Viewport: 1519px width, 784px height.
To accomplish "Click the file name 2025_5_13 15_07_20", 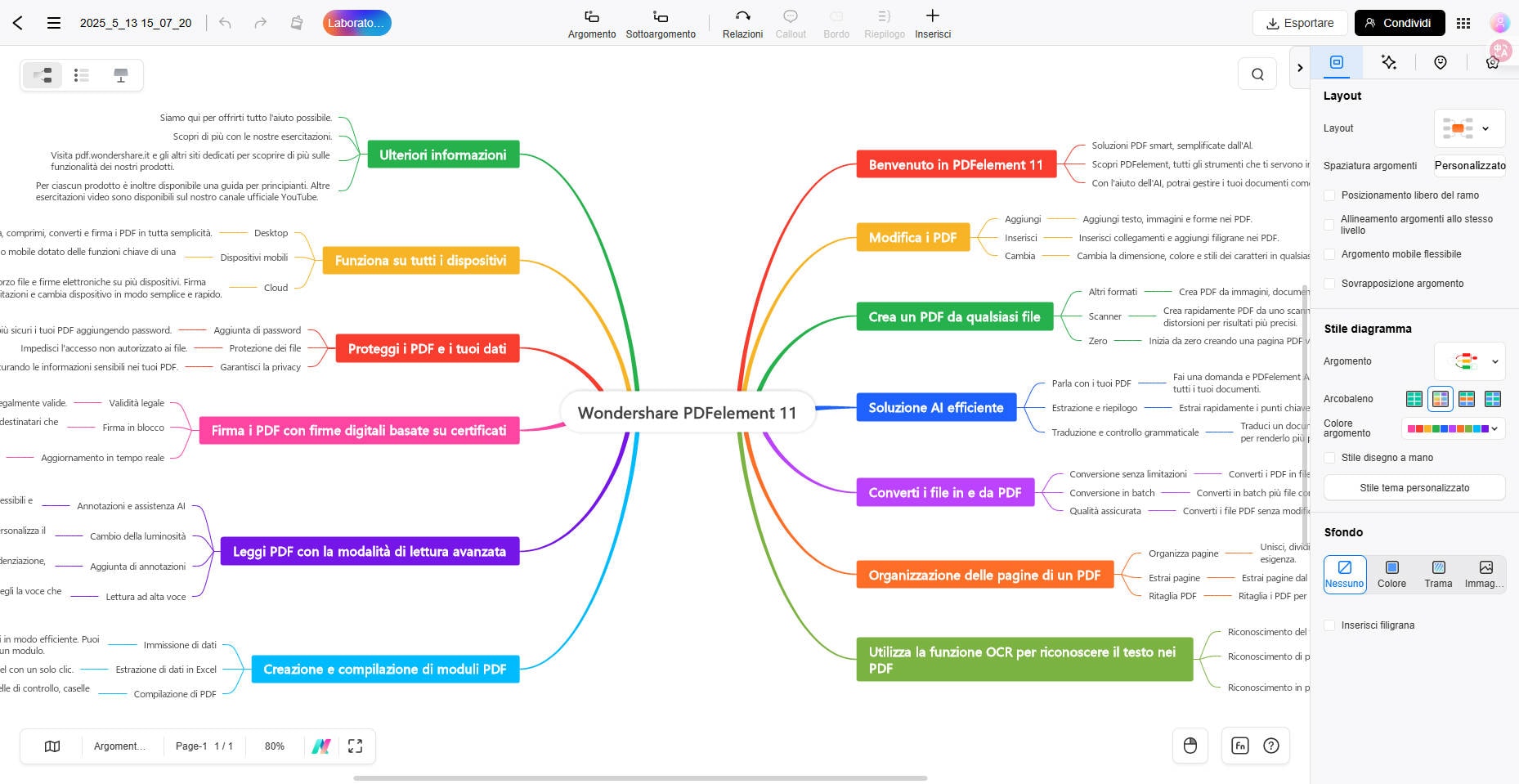I will coord(136,23).
